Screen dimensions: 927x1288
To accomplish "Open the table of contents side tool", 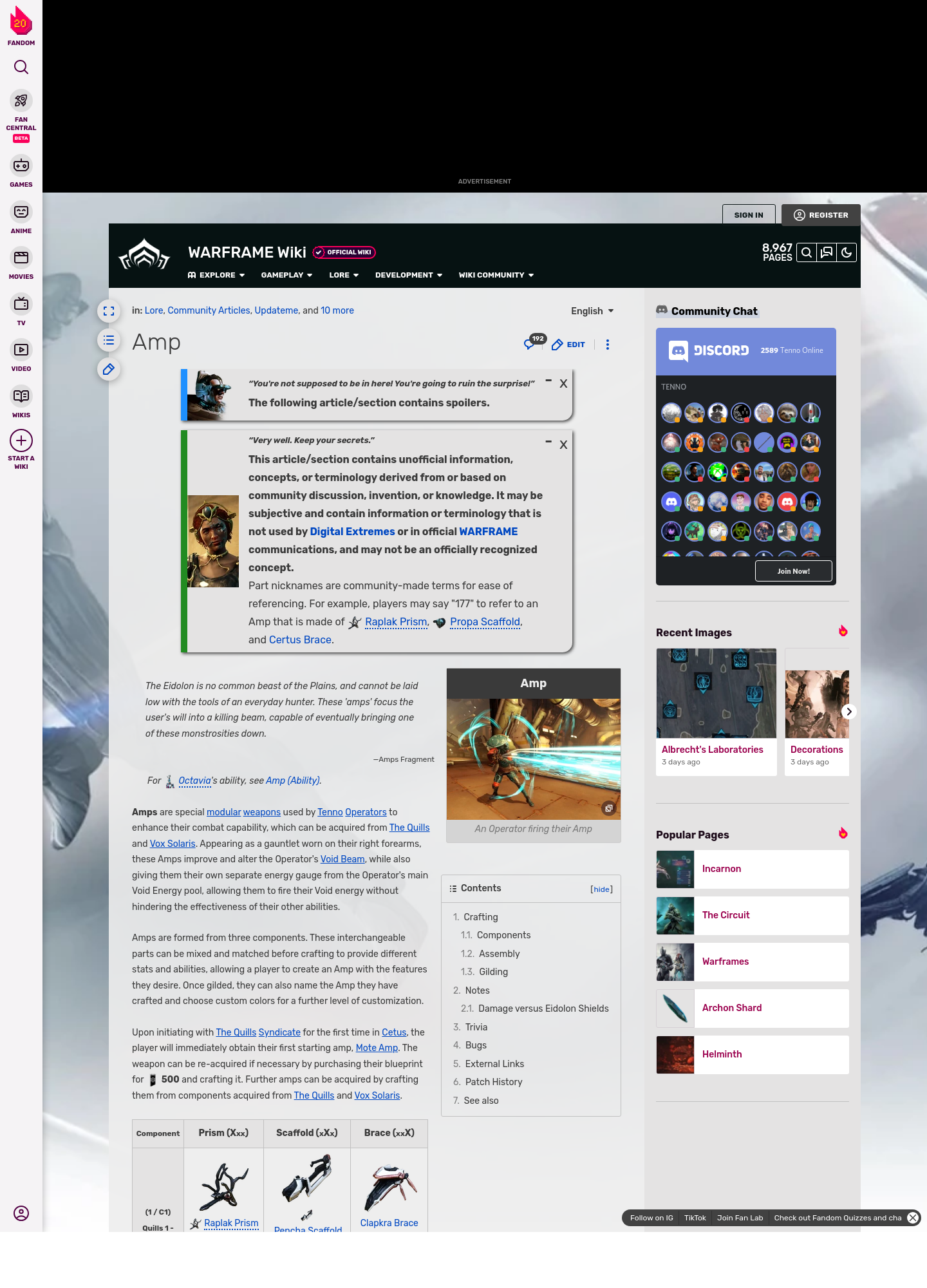I will click(x=109, y=340).
